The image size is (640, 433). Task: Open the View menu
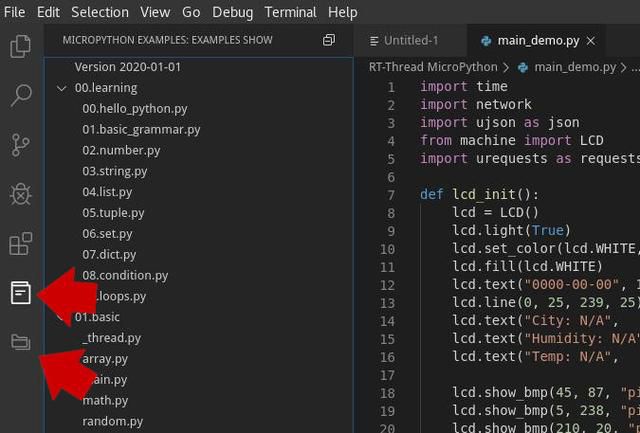155,12
